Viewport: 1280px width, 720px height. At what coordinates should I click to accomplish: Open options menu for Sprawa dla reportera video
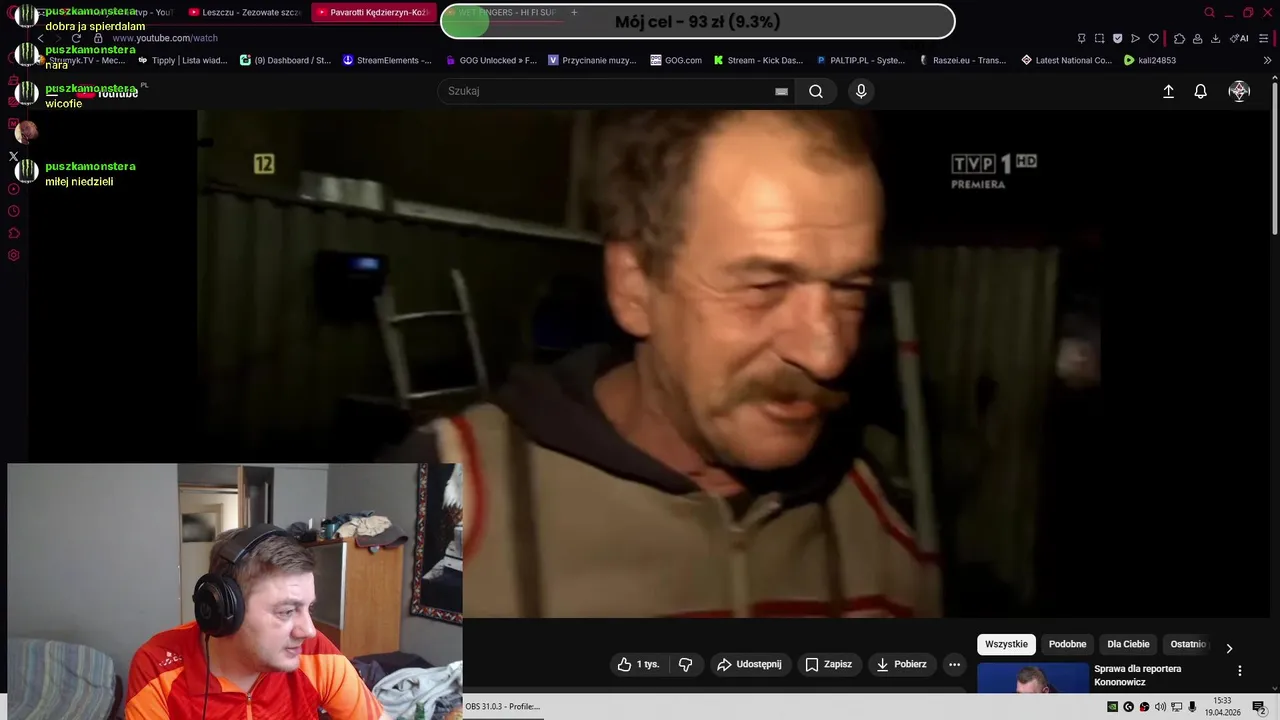tap(1240, 671)
